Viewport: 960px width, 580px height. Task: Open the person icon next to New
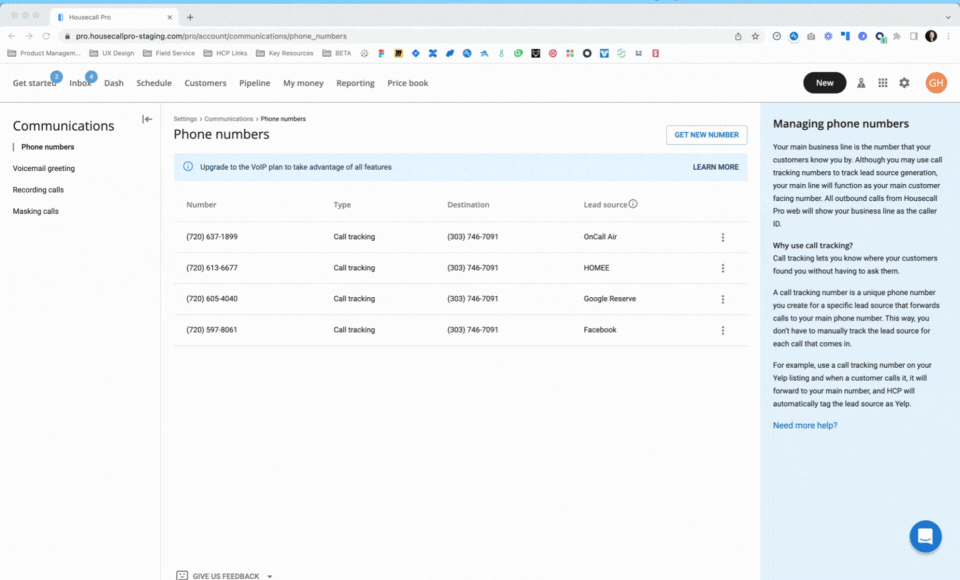point(861,83)
